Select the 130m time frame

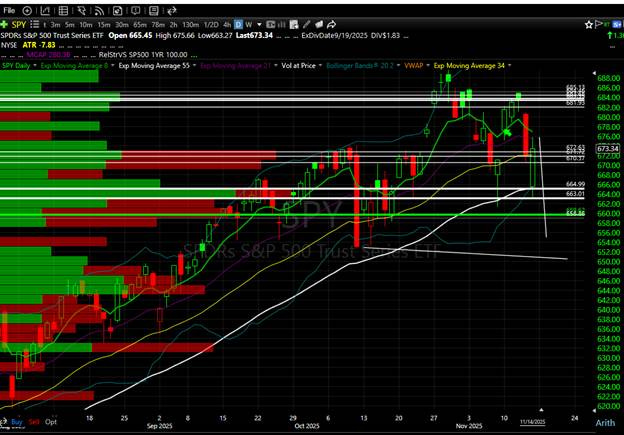point(190,25)
